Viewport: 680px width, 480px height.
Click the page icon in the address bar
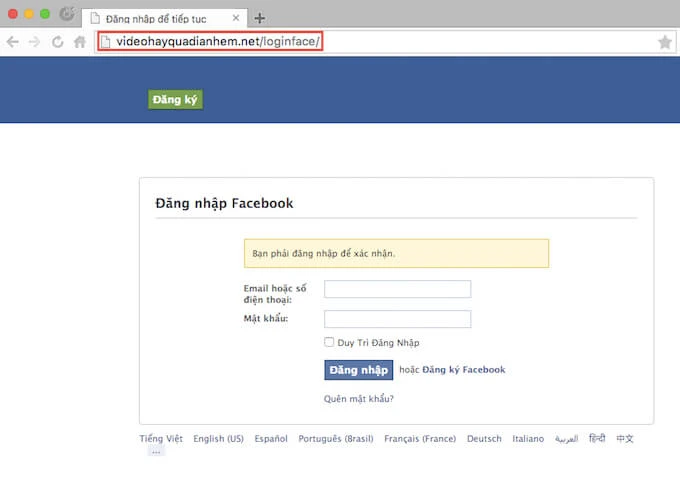105,42
